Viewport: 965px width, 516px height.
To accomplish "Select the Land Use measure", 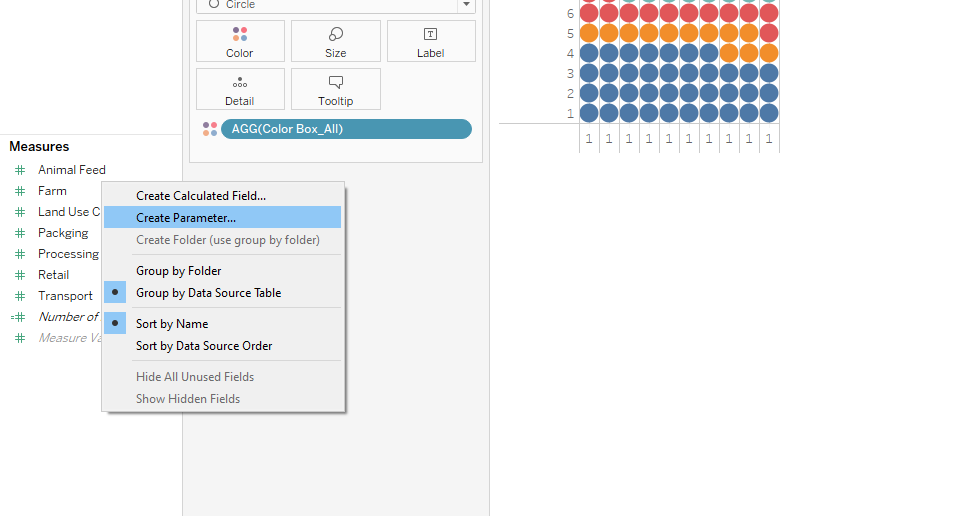I will [69, 212].
